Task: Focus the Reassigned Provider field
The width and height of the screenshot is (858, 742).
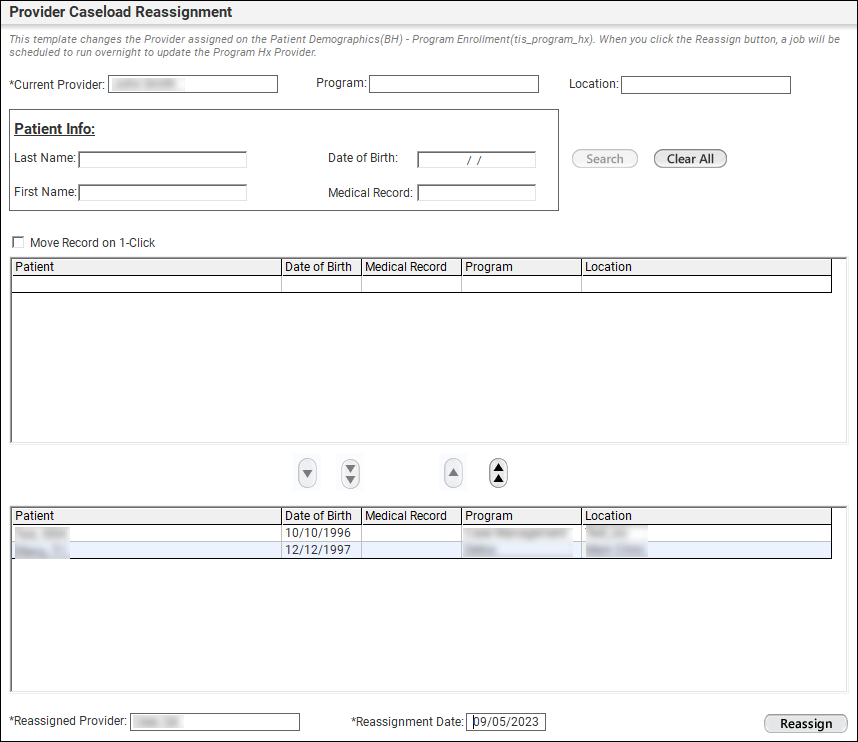Action: click(x=214, y=722)
